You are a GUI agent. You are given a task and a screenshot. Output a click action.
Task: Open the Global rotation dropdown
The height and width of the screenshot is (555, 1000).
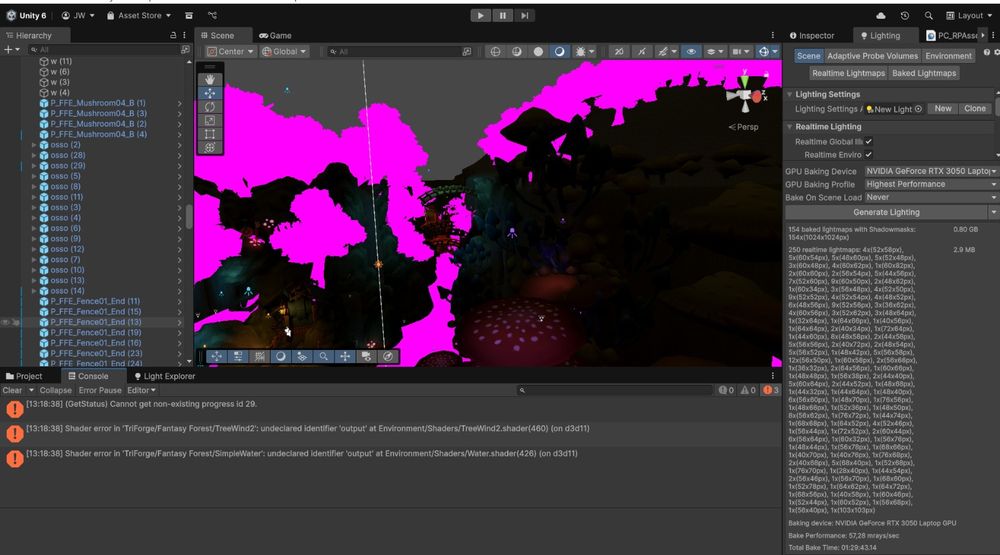284,52
